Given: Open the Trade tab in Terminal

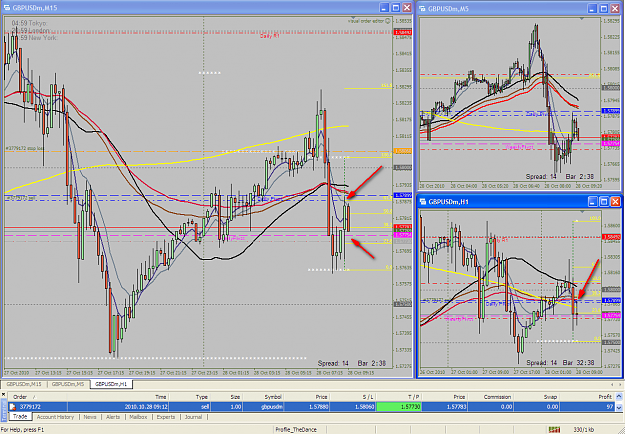Looking at the screenshot, I should click(x=20, y=417).
